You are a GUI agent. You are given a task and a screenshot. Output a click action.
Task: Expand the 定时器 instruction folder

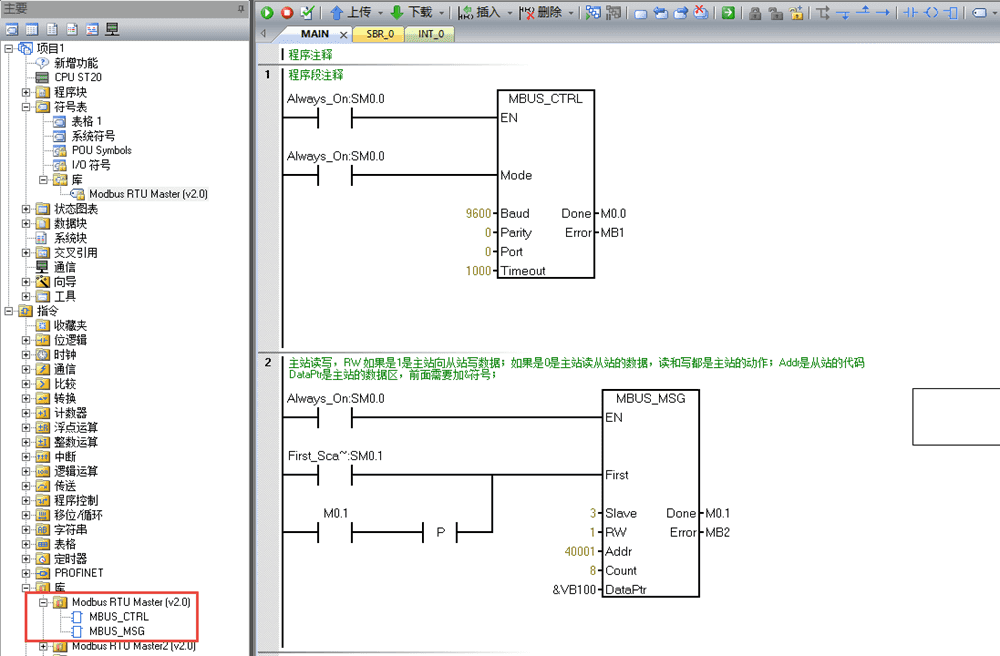pyautogui.click(x=27, y=558)
